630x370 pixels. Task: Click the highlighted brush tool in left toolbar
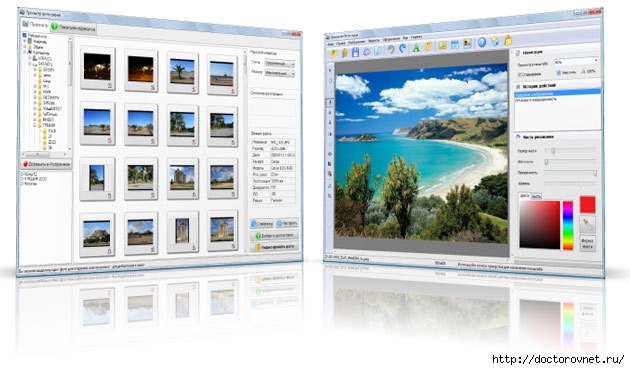click(x=331, y=102)
